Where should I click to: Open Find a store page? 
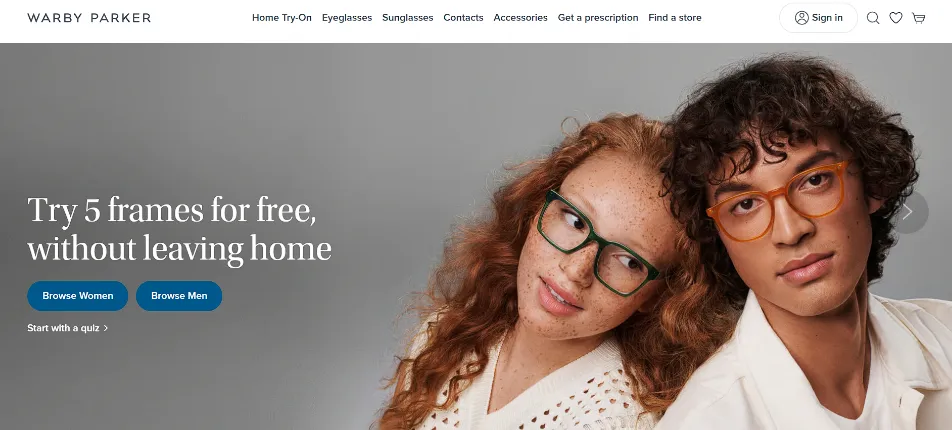pos(675,18)
